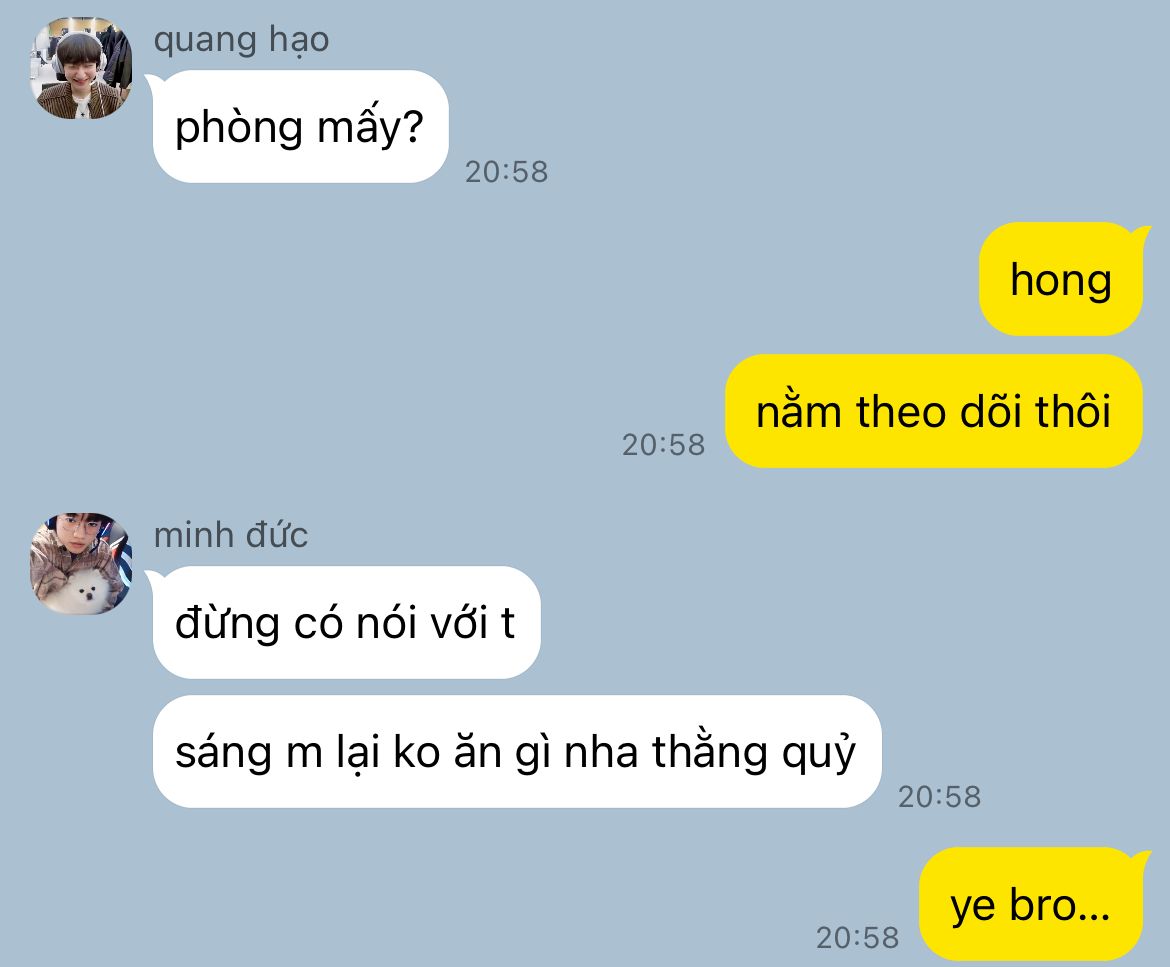Click the timestamp beside the "thằng quỷ" message

click(x=939, y=797)
